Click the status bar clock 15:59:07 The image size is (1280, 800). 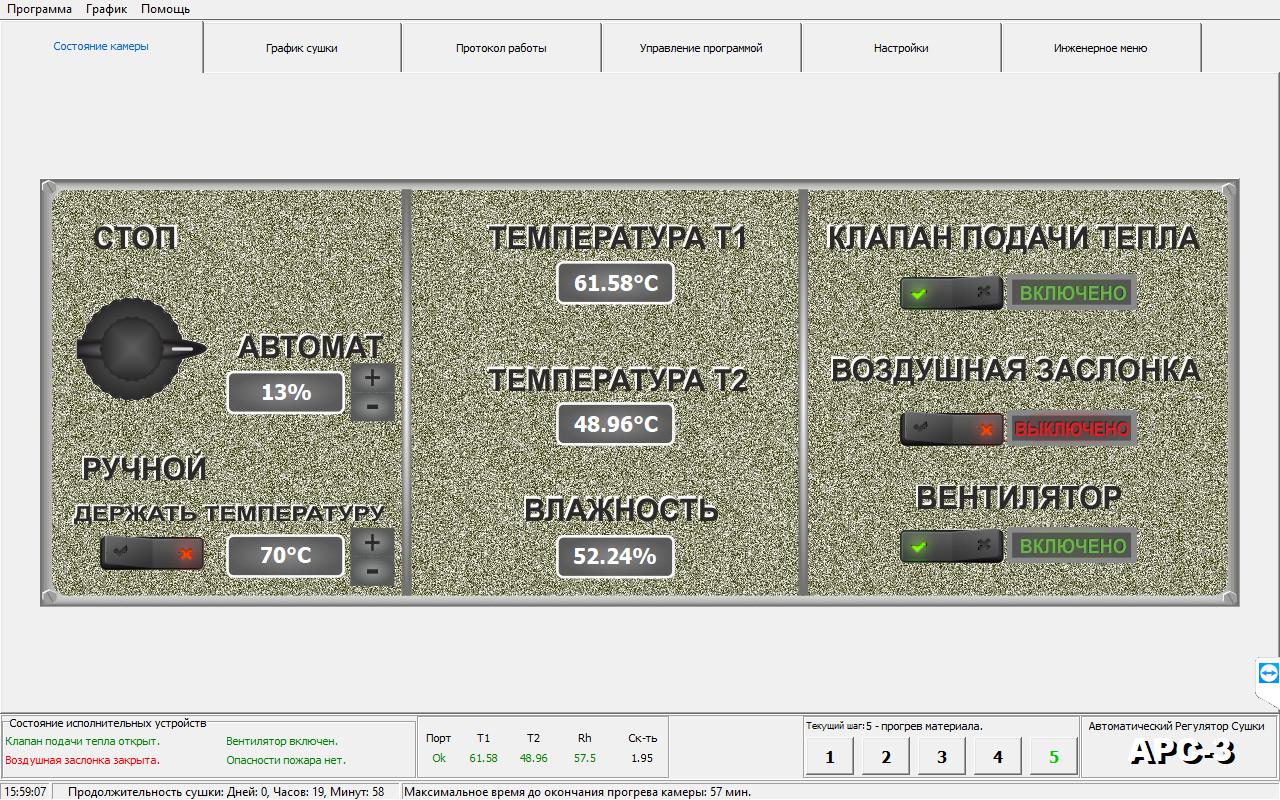pyautogui.click(x=25, y=791)
